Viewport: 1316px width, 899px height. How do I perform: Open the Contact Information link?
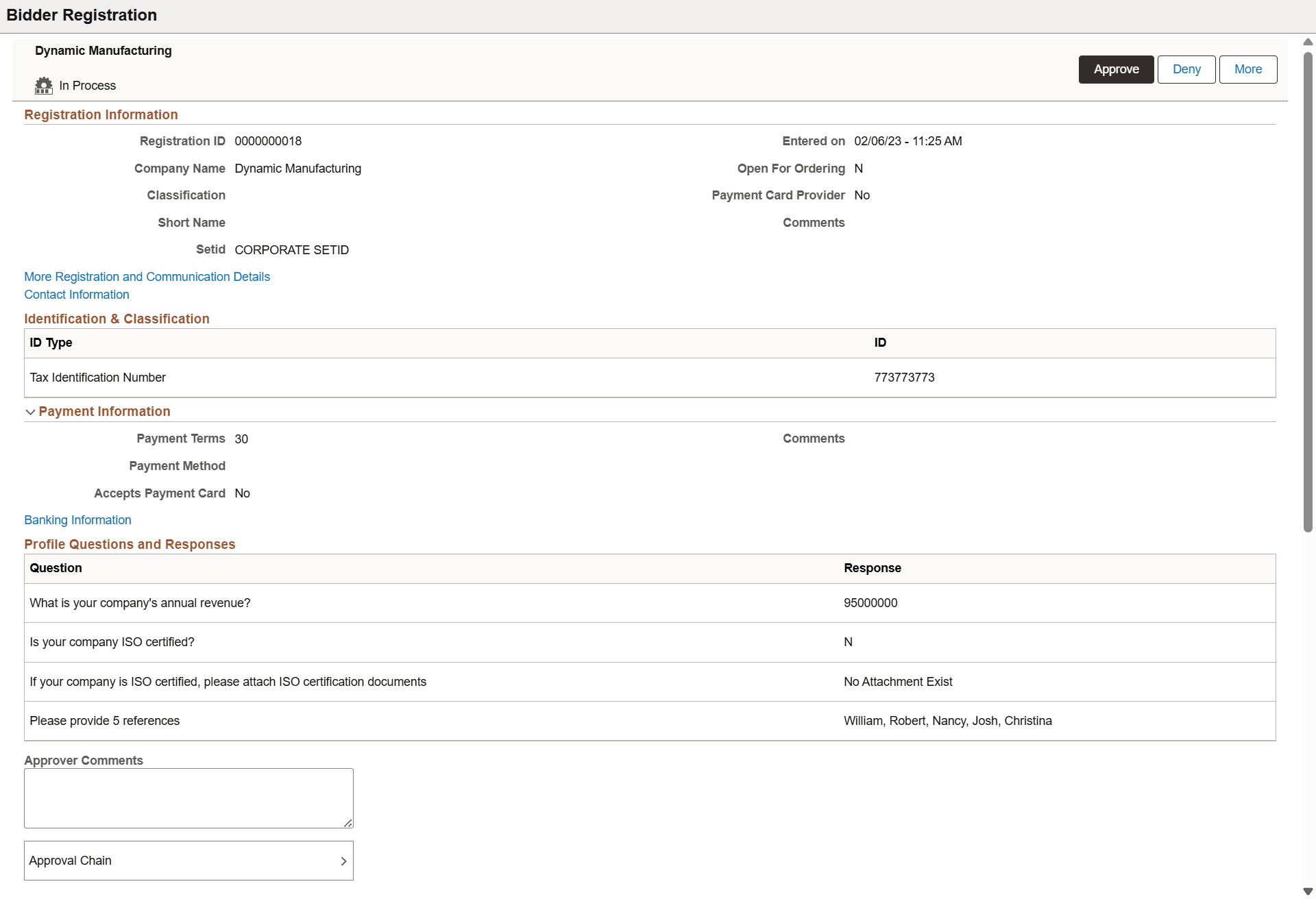click(76, 294)
